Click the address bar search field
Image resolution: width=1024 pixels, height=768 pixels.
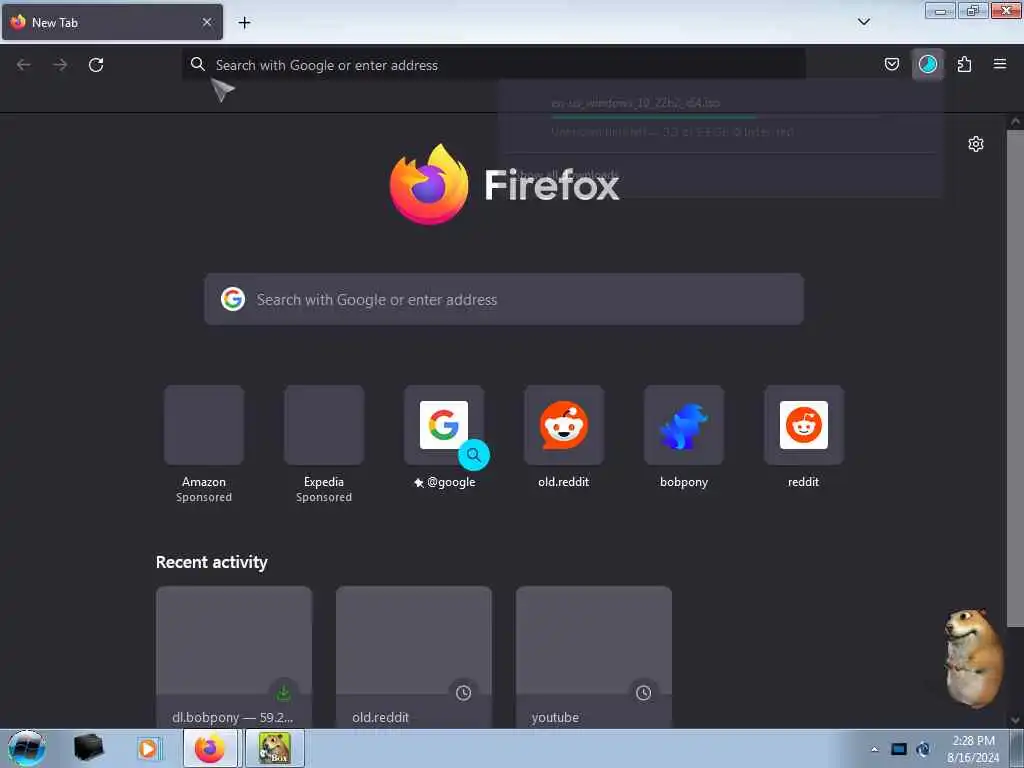pyautogui.click(x=493, y=65)
